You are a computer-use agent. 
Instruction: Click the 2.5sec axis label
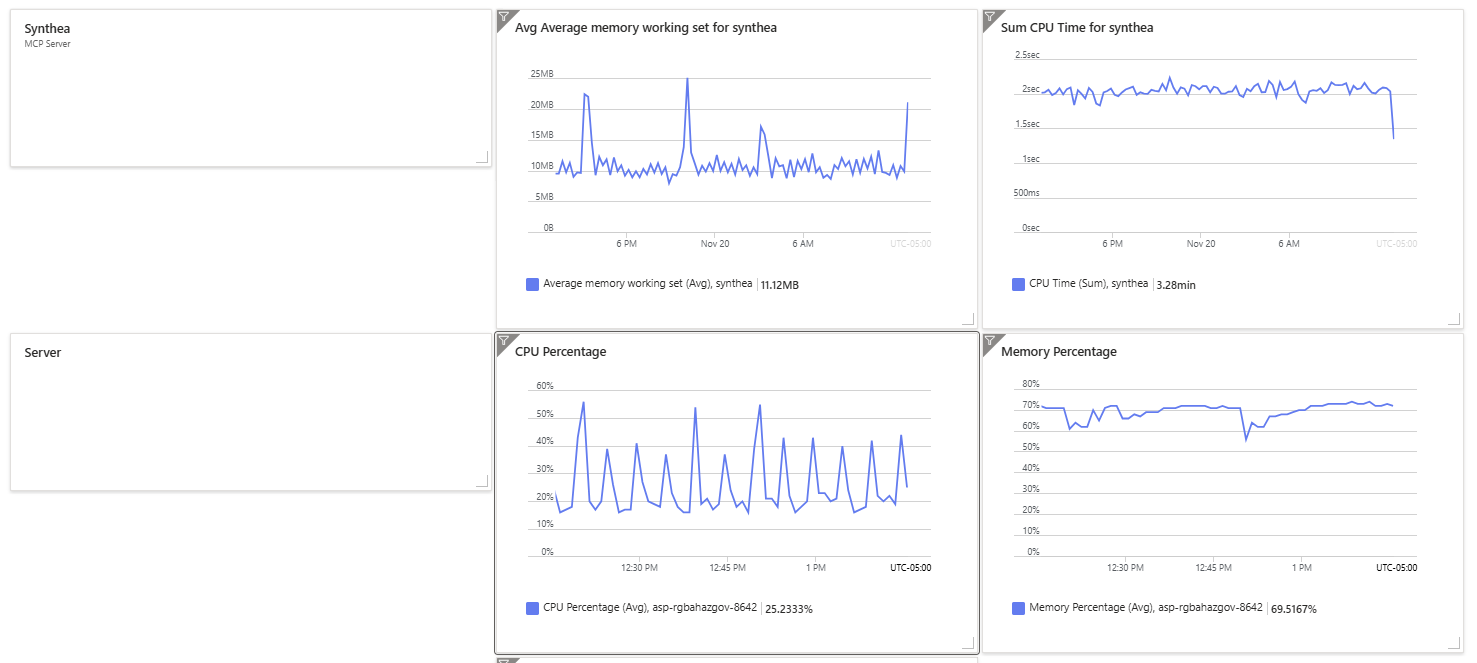pos(1027,54)
